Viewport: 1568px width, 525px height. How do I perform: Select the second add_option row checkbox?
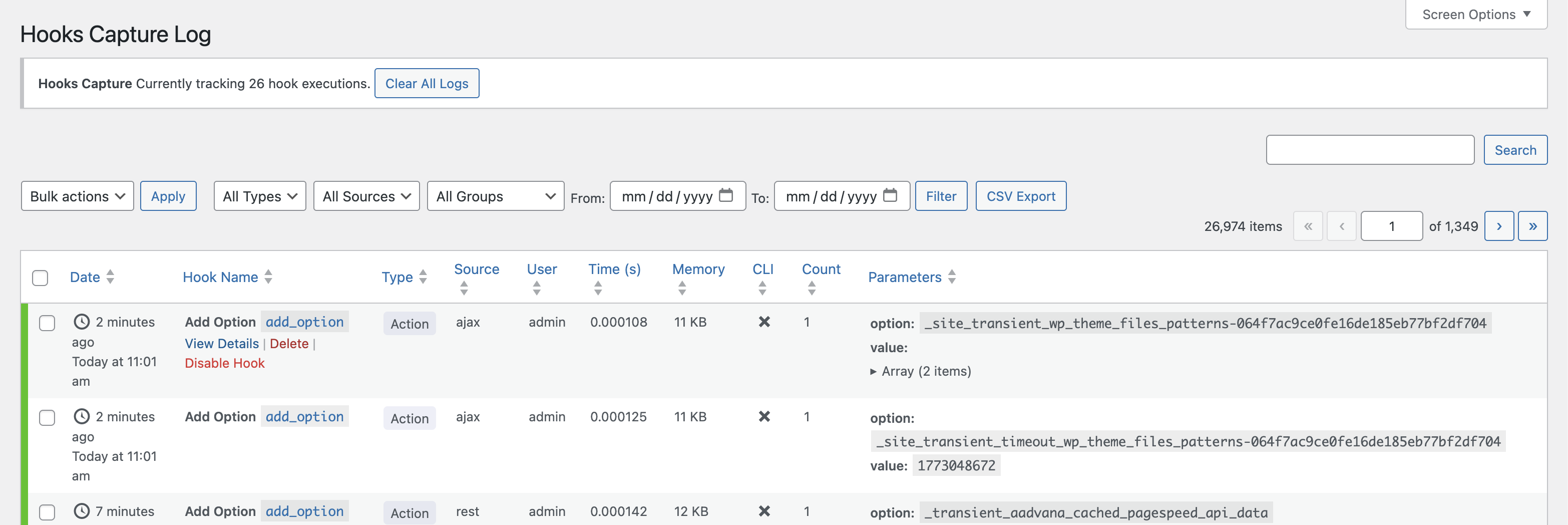[47, 418]
